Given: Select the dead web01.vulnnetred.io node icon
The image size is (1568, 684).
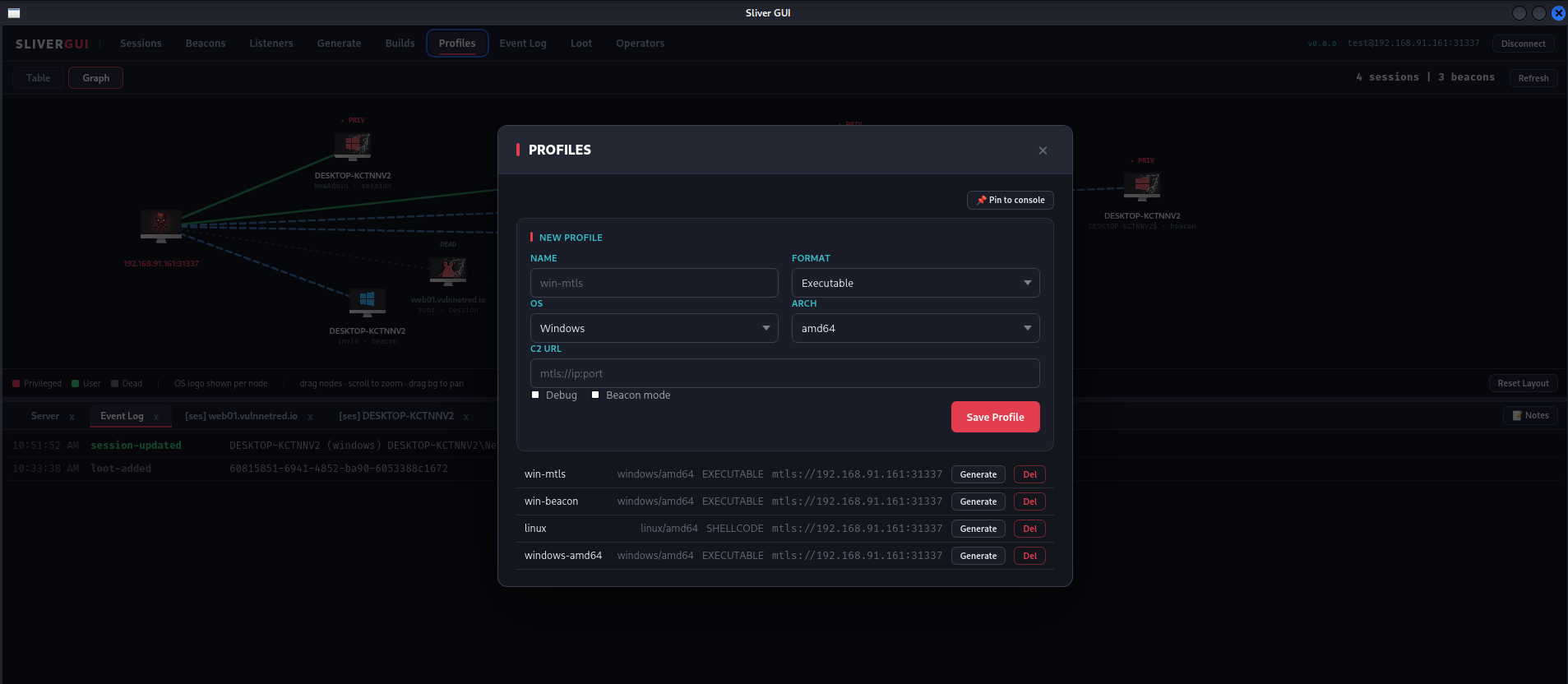Looking at the screenshot, I should [x=448, y=270].
